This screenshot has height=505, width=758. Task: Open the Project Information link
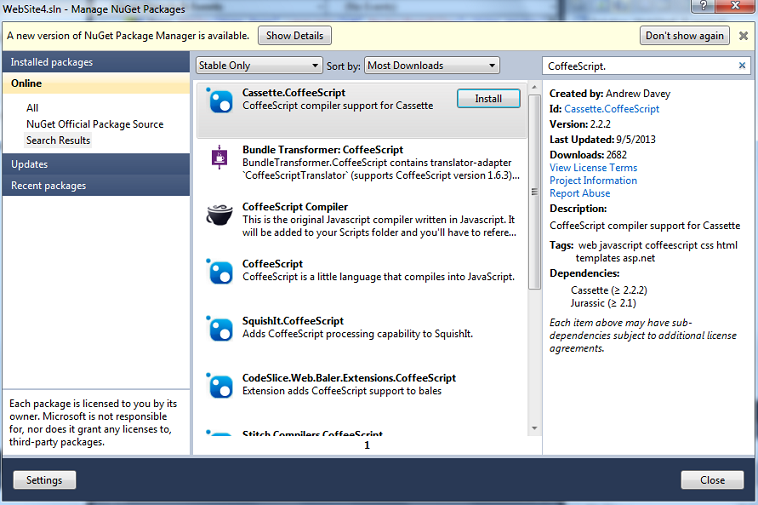tap(593, 180)
